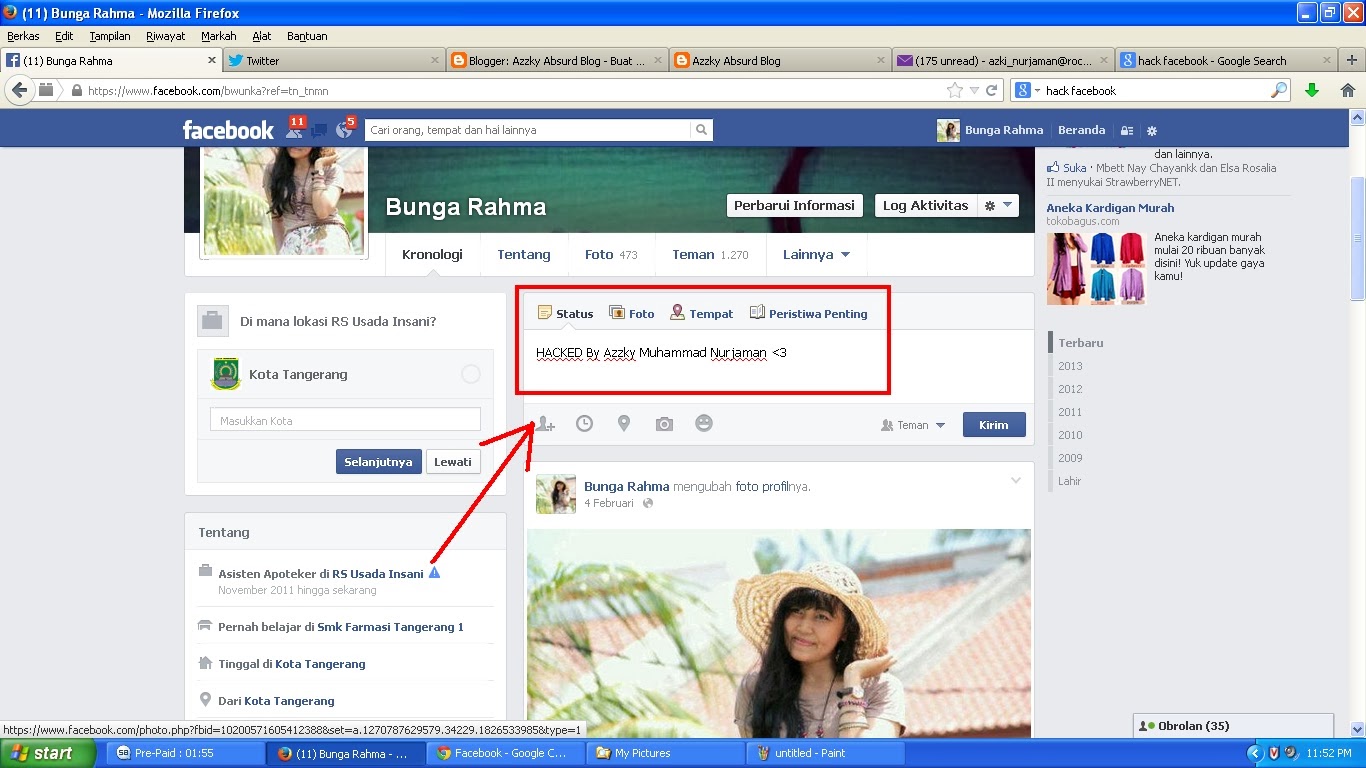
Task: Switch to untitled - Paint in taskbar
Action: pyautogui.click(x=825, y=753)
